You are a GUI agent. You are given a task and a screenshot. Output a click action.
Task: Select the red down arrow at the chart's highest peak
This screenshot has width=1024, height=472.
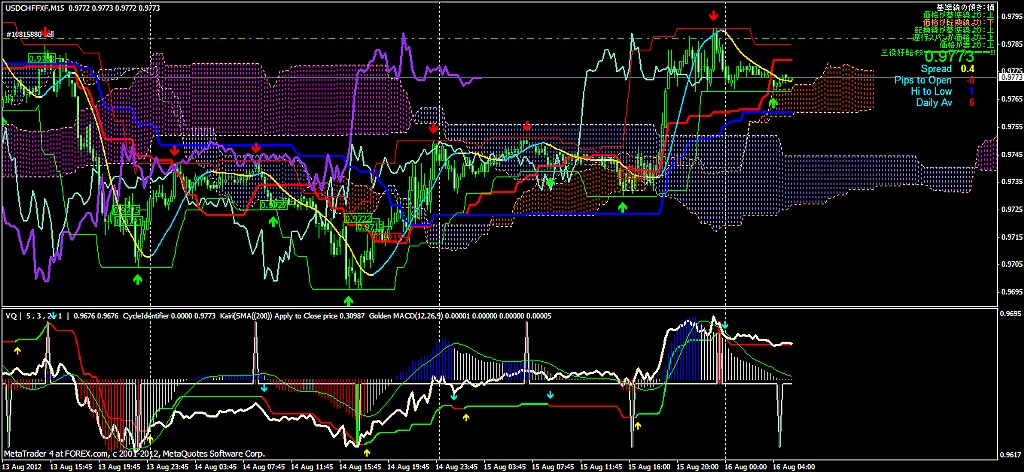[x=713, y=16]
